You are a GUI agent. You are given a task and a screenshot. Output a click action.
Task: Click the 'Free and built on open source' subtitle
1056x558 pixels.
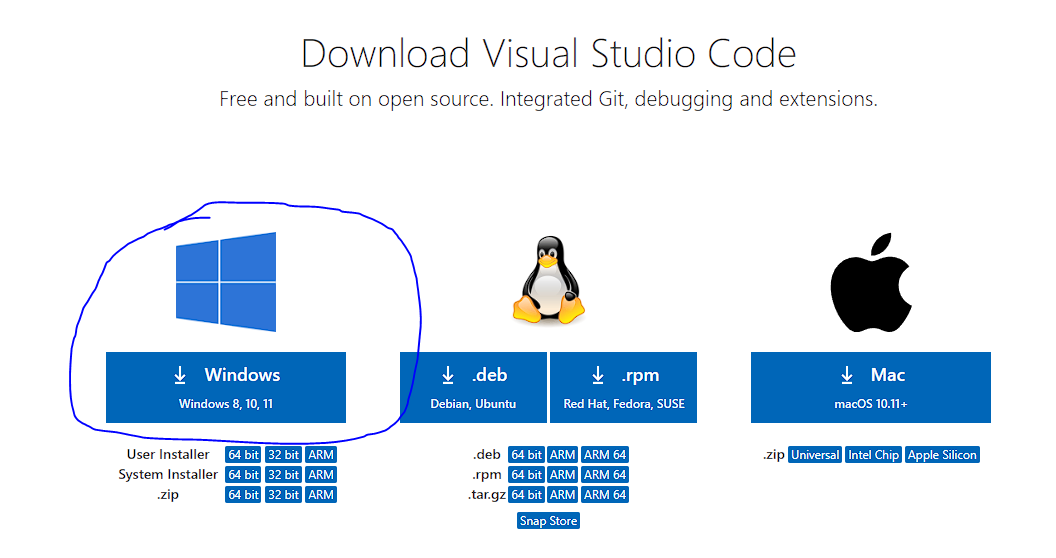tap(548, 100)
